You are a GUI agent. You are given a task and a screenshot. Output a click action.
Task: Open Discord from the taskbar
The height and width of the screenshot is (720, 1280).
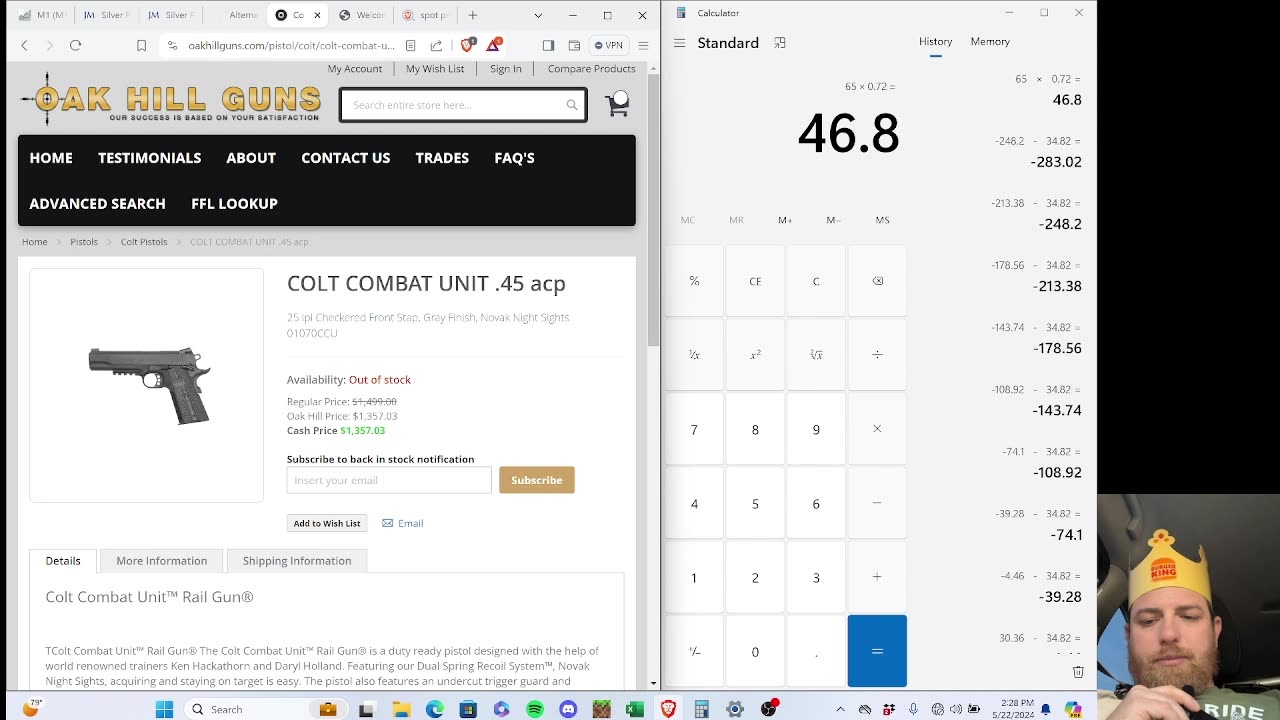click(x=568, y=709)
